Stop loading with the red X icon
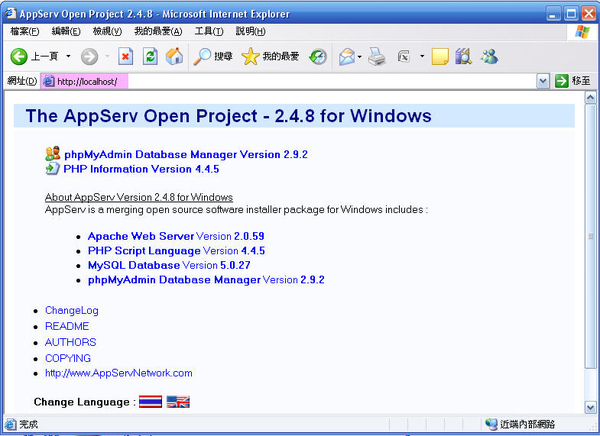Image resolution: width=600 pixels, height=436 pixels. click(126, 57)
